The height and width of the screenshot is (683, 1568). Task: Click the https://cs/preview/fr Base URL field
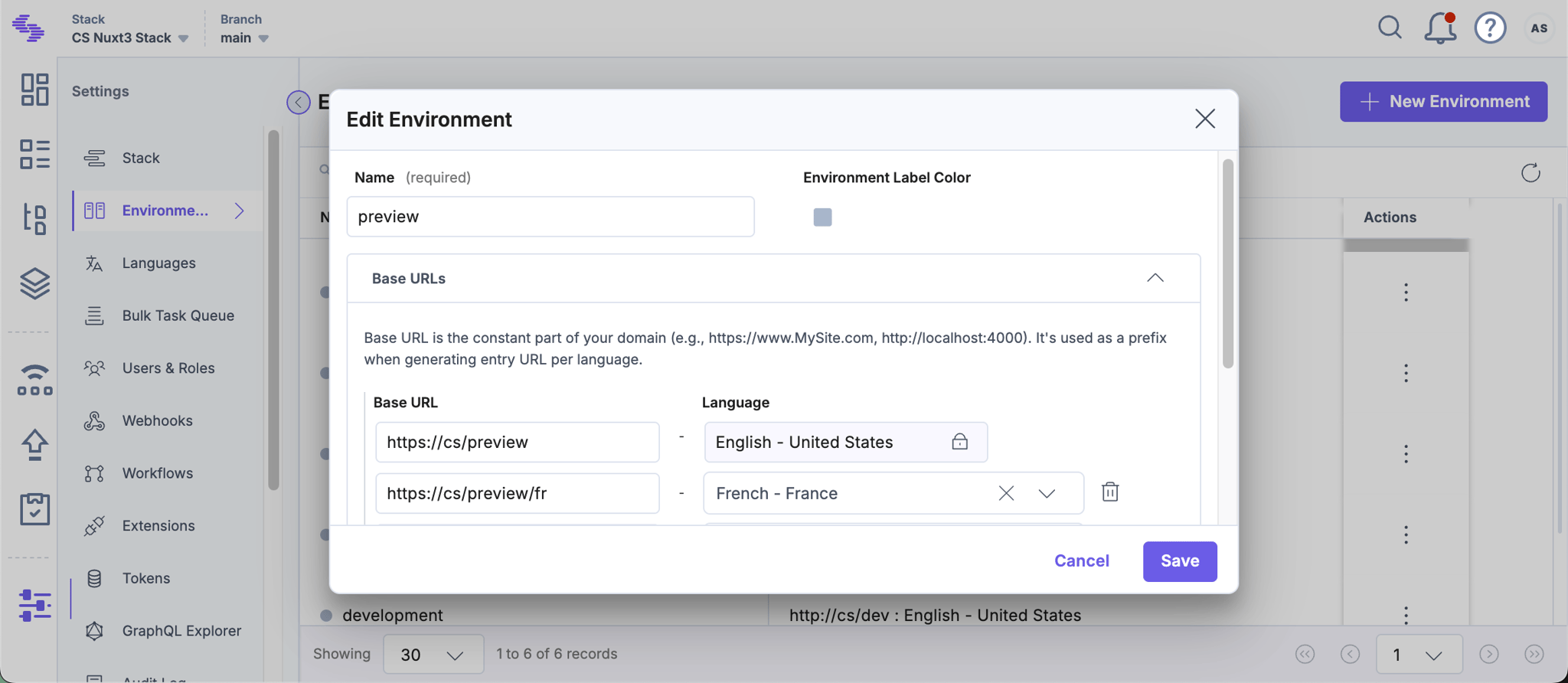pyautogui.click(x=518, y=493)
